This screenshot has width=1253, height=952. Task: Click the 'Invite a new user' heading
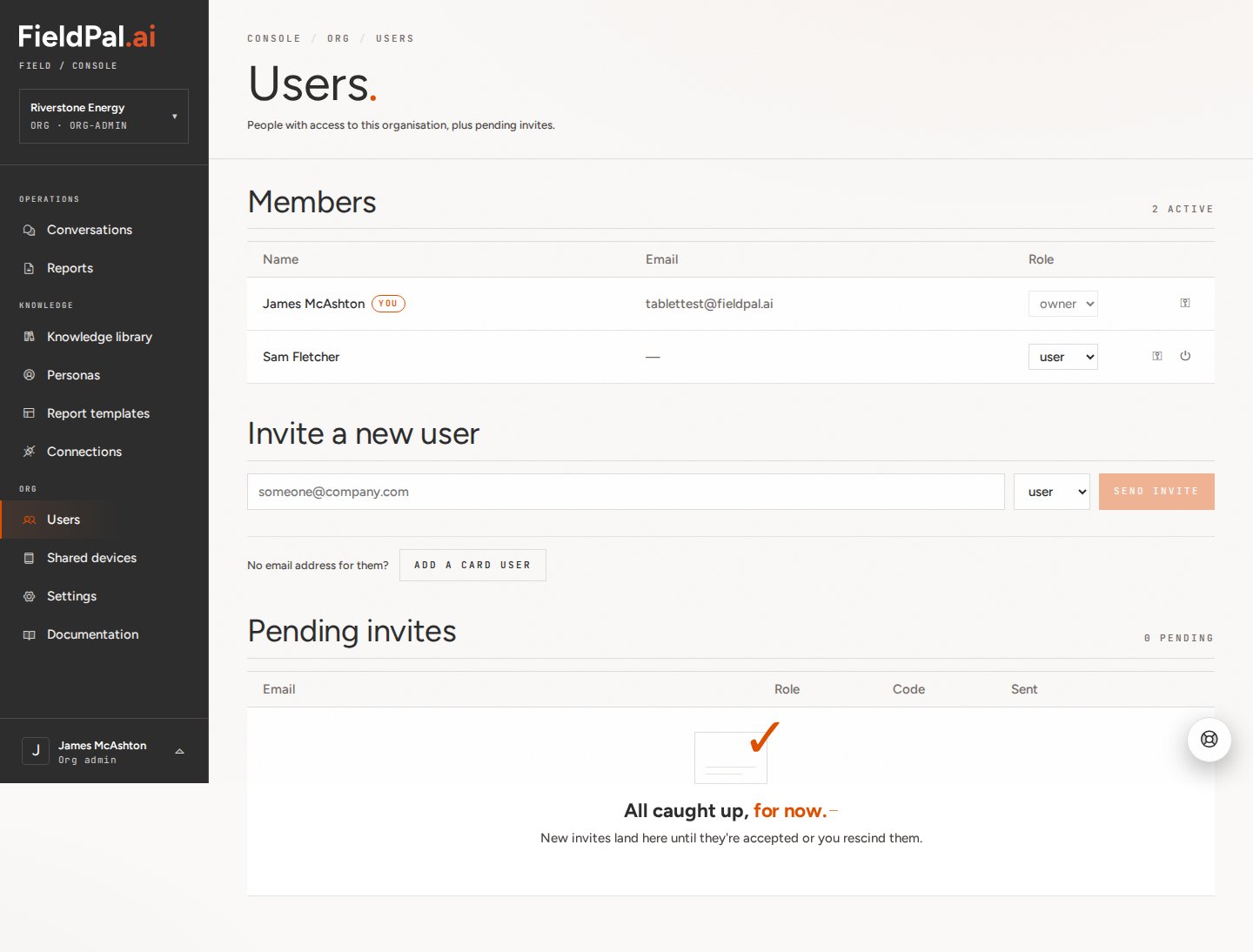coord(364,433)
